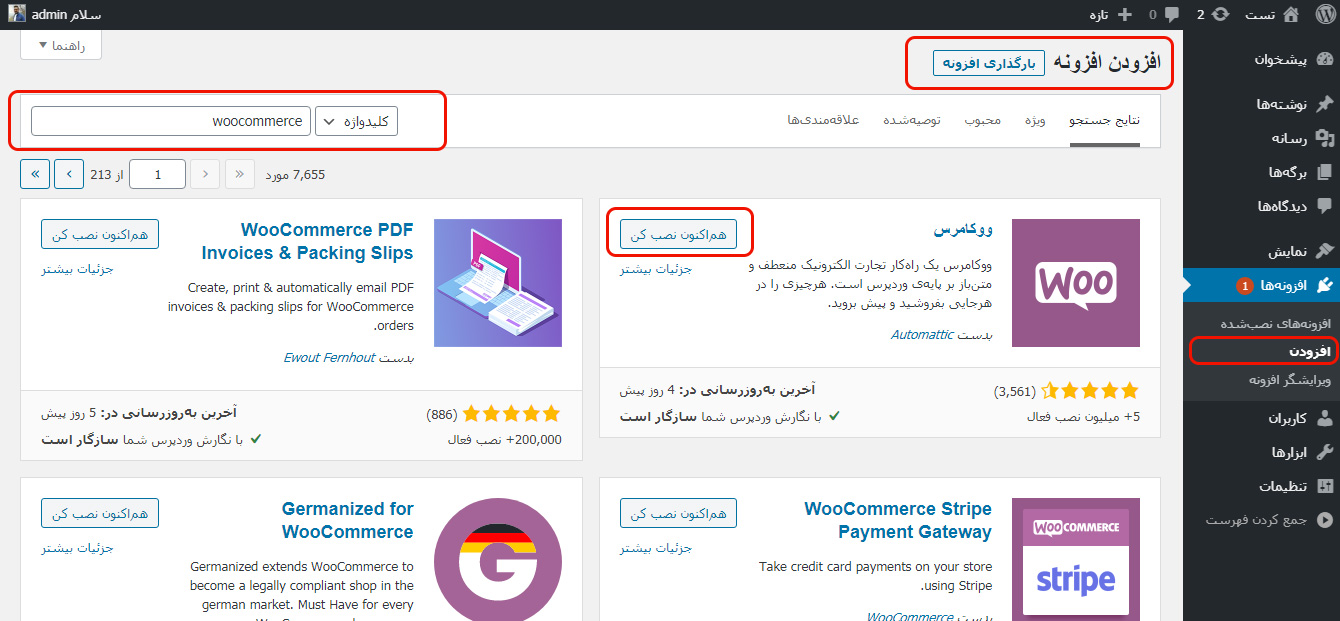Open the site home icon labeled تست
The image size is (1340, 621).
[x=1290, y=15]
